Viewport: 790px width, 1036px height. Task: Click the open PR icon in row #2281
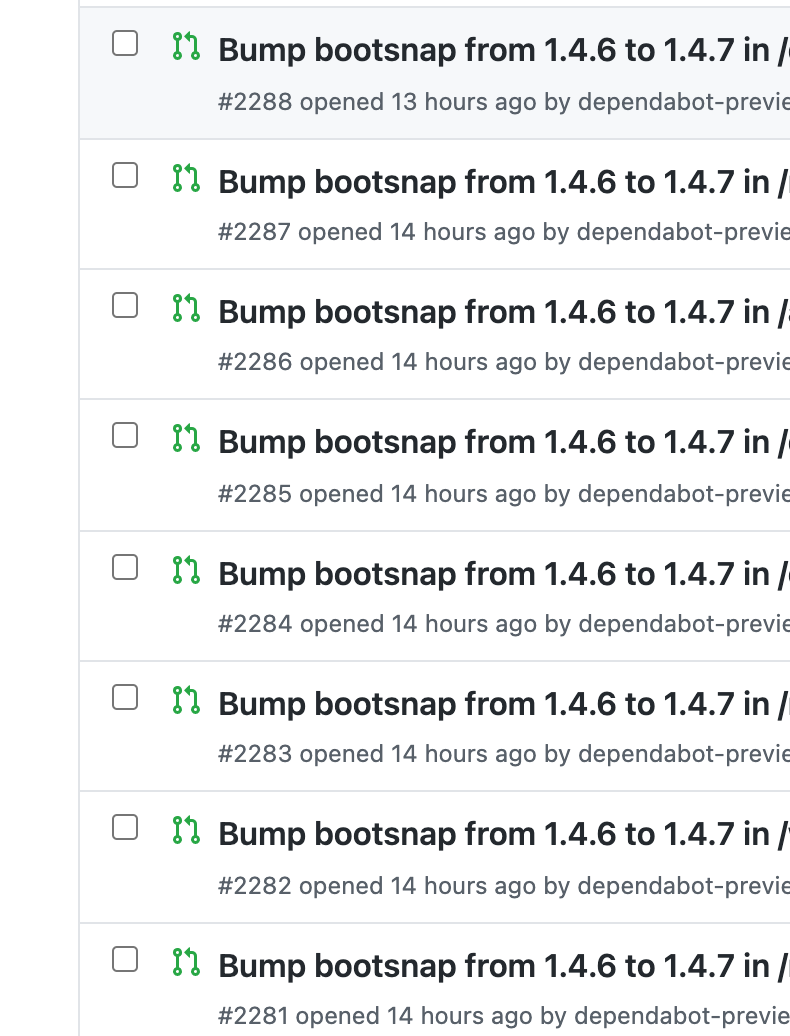186,963
